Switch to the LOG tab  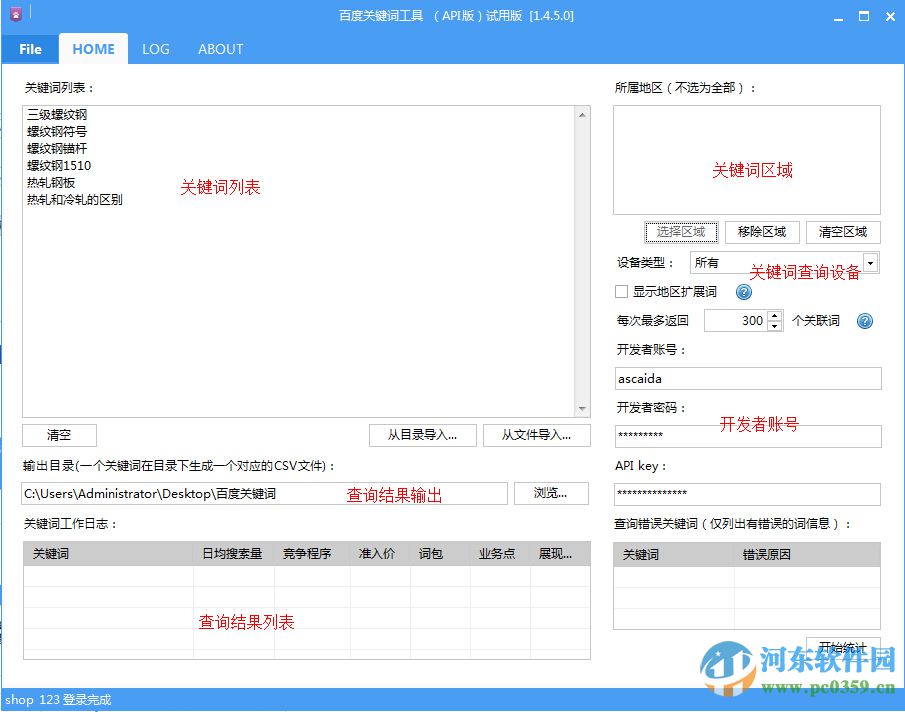coord(155,48)
